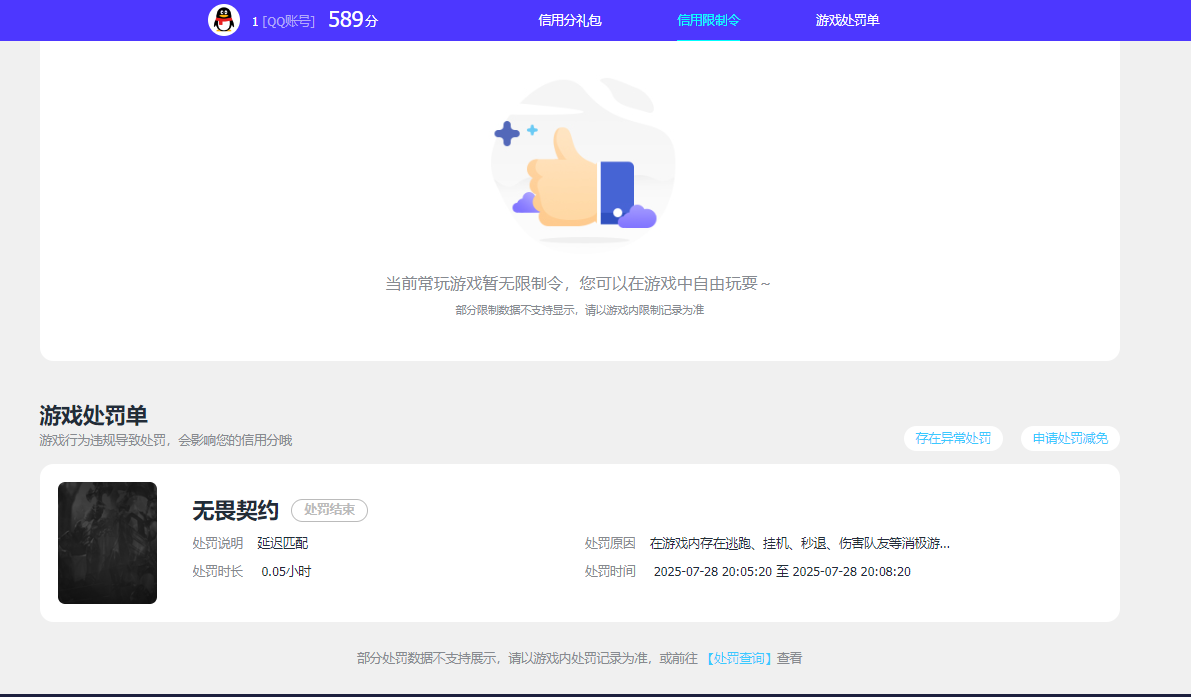Click the 处罚时间 date range
This screenshot has height=697, width=1191.
point(783,571)
